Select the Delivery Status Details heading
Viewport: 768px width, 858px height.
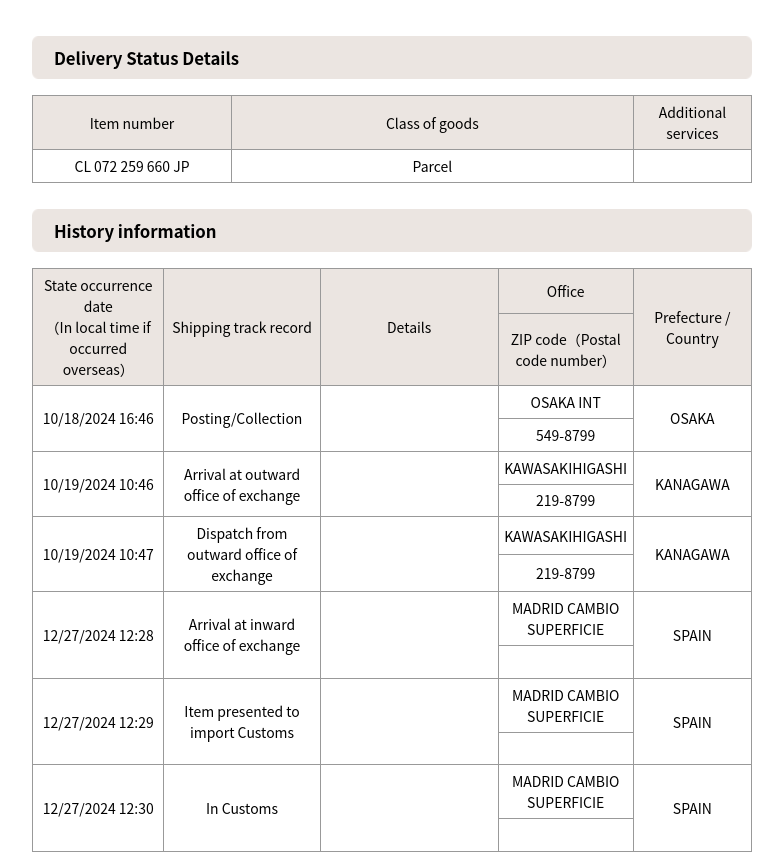[146, 58]
